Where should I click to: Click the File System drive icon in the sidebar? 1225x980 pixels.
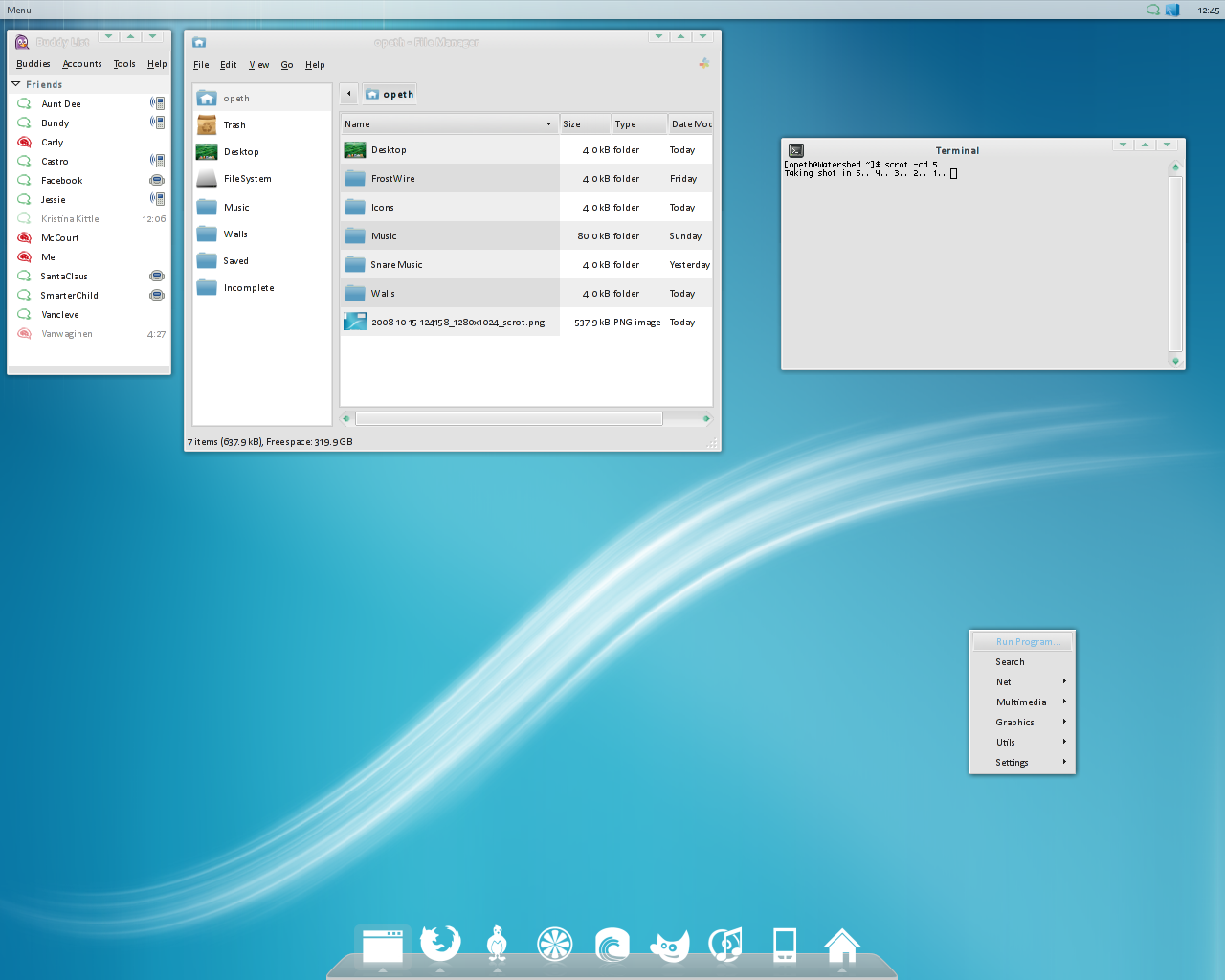(207, 178)
